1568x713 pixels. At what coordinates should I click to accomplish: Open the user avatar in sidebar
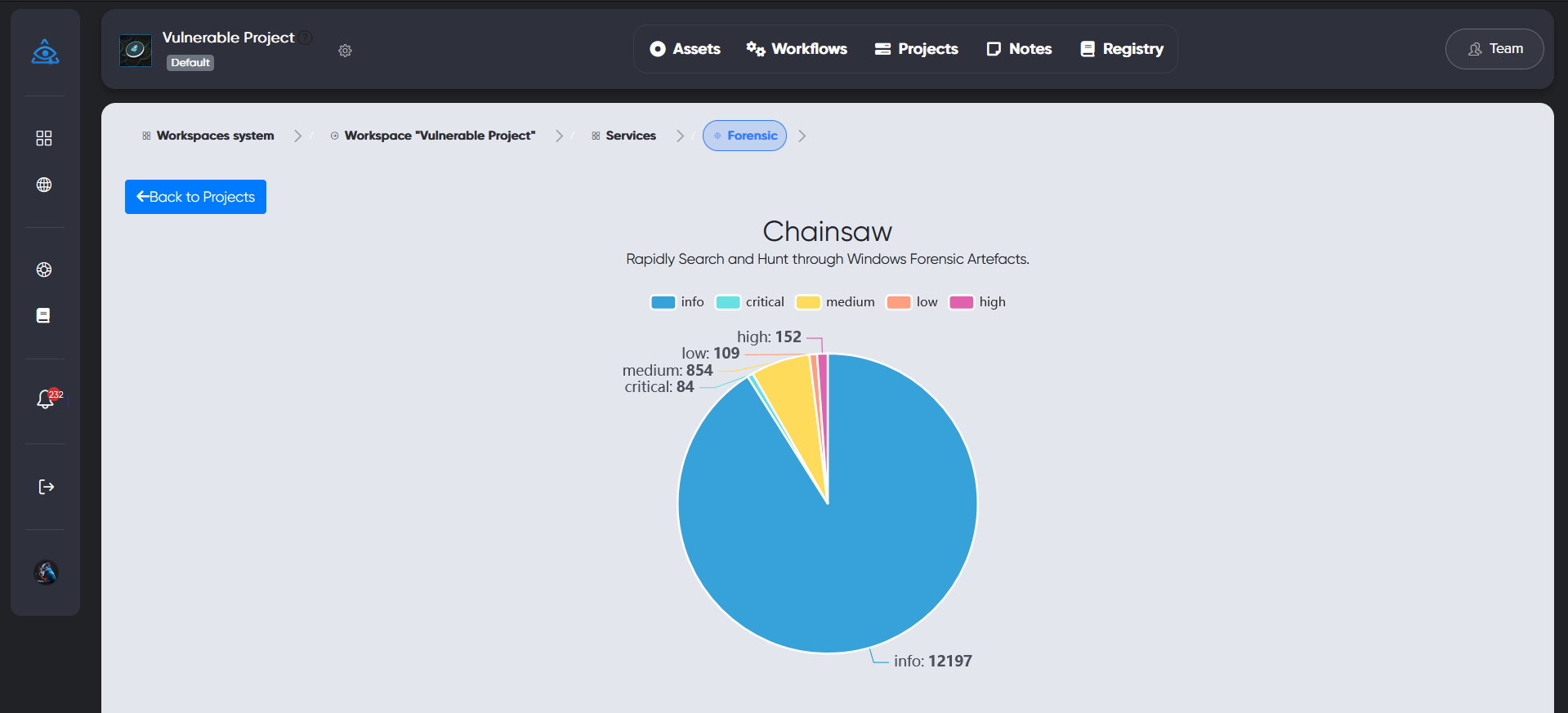click(46, 572)
